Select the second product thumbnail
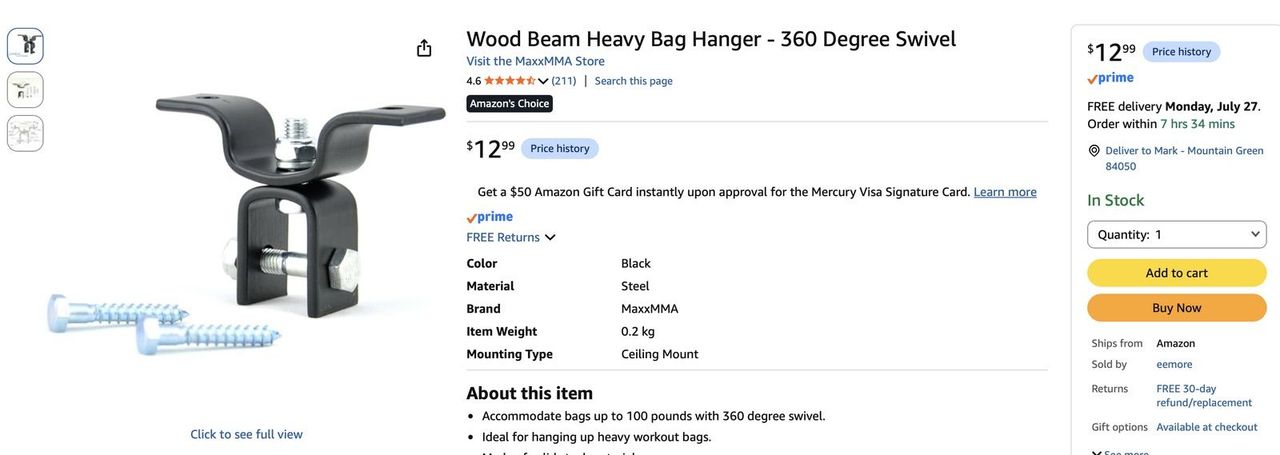The height and width of the screenshot is (455, 1280). tap(25, 90)
